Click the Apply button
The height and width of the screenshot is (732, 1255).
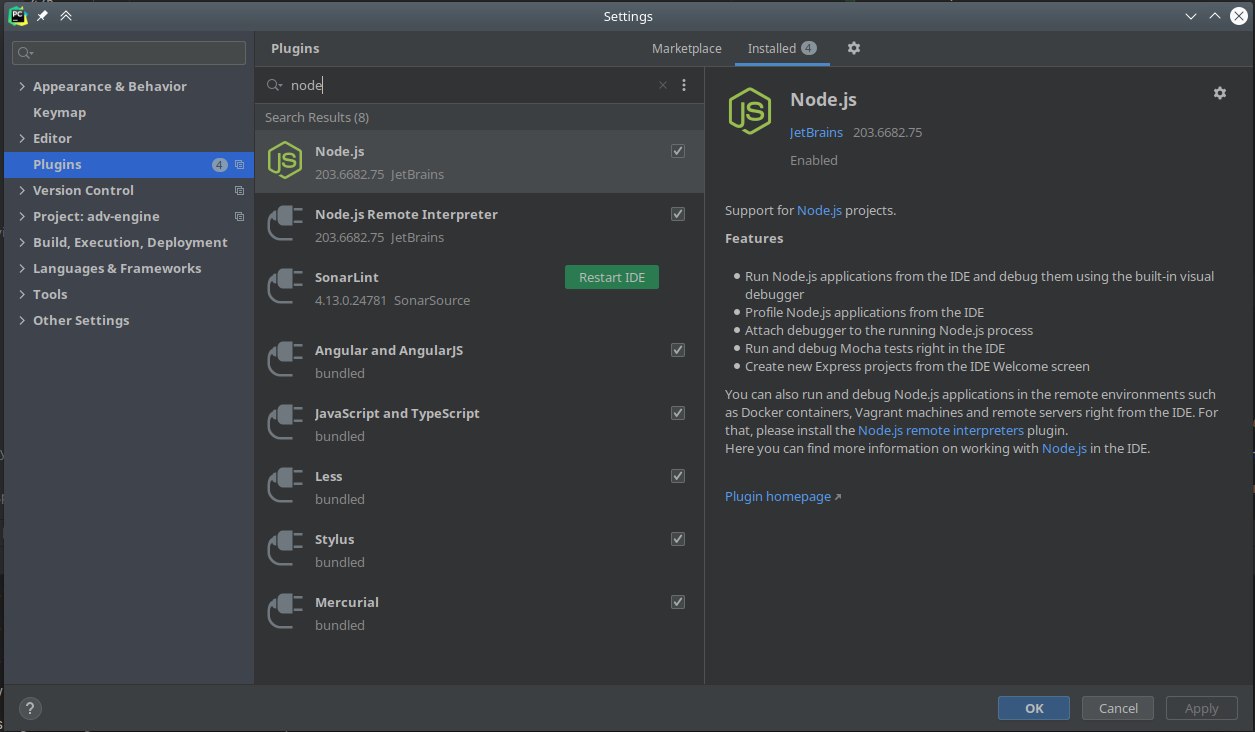click(x=1201, y=708)
